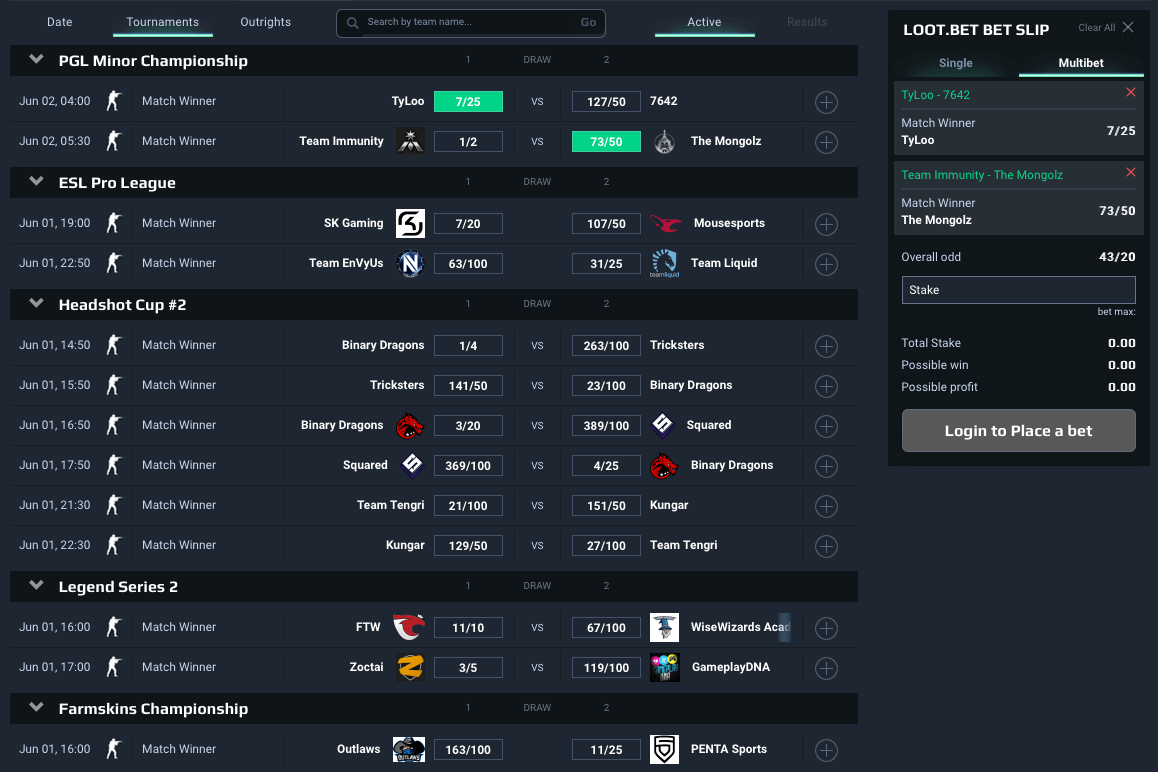1158x772 pixels.
Task: Select Squared odds 369/100
Action: [x=468, y=465]
